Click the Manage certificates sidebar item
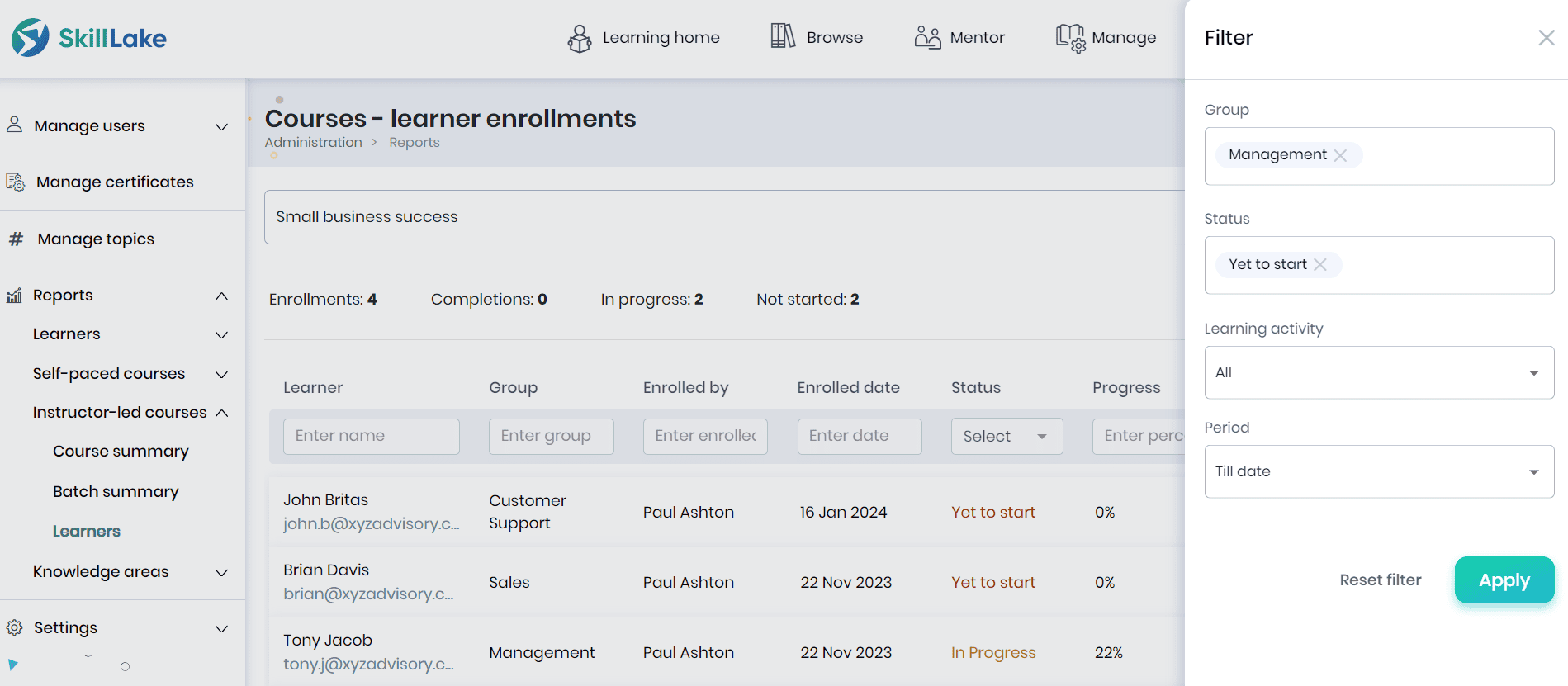The height and width of the screenshot is (686, 1568). click(x=115, y=182)
